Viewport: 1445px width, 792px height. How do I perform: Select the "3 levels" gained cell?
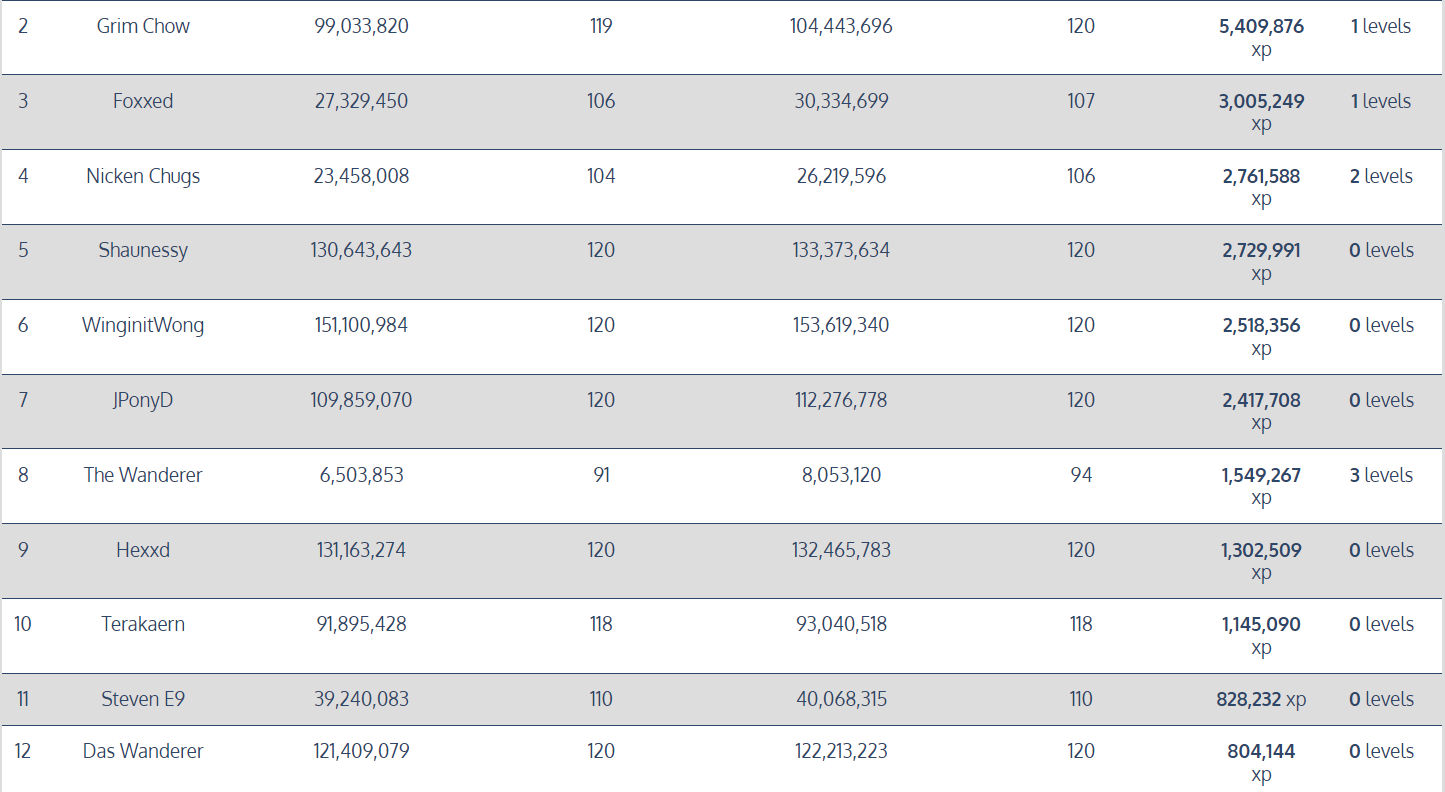click(x=1381, y=475)
